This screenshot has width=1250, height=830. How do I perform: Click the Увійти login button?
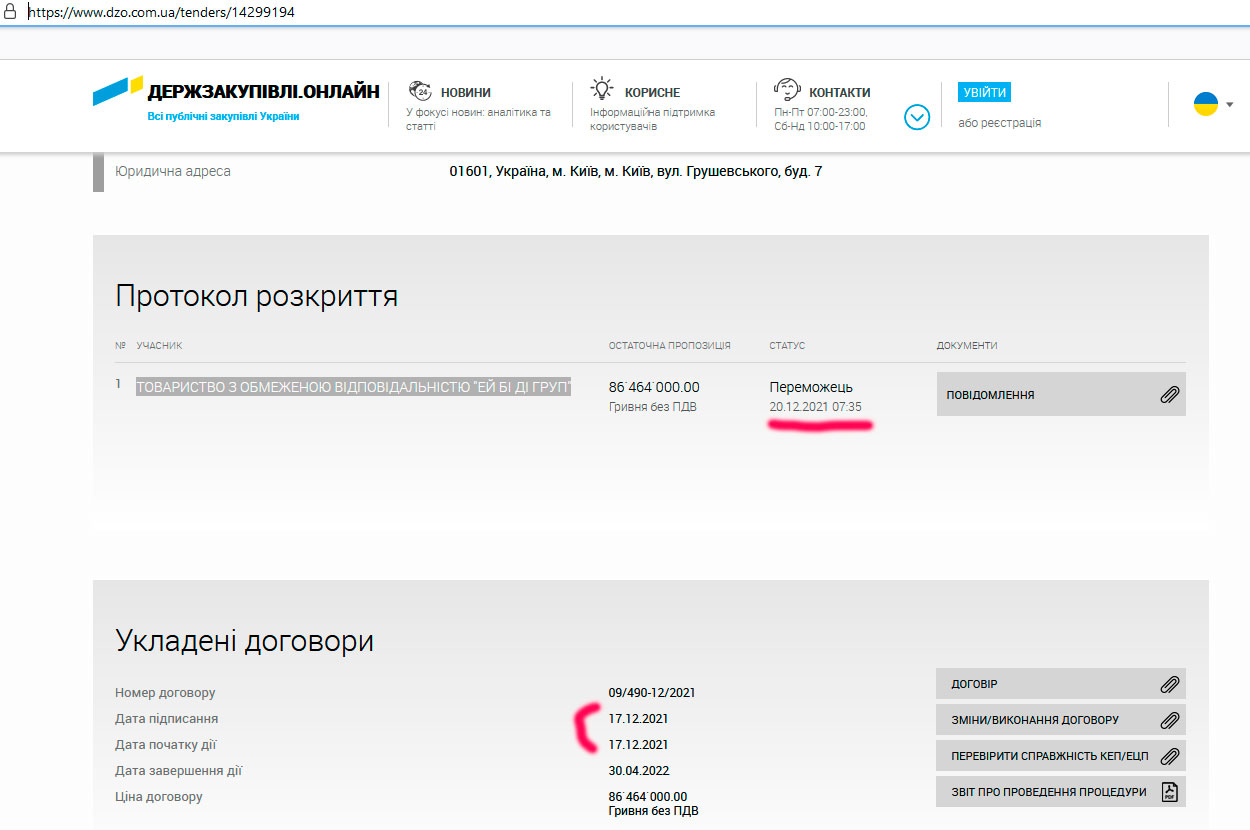pyautogui.click(x=984, y=92)
